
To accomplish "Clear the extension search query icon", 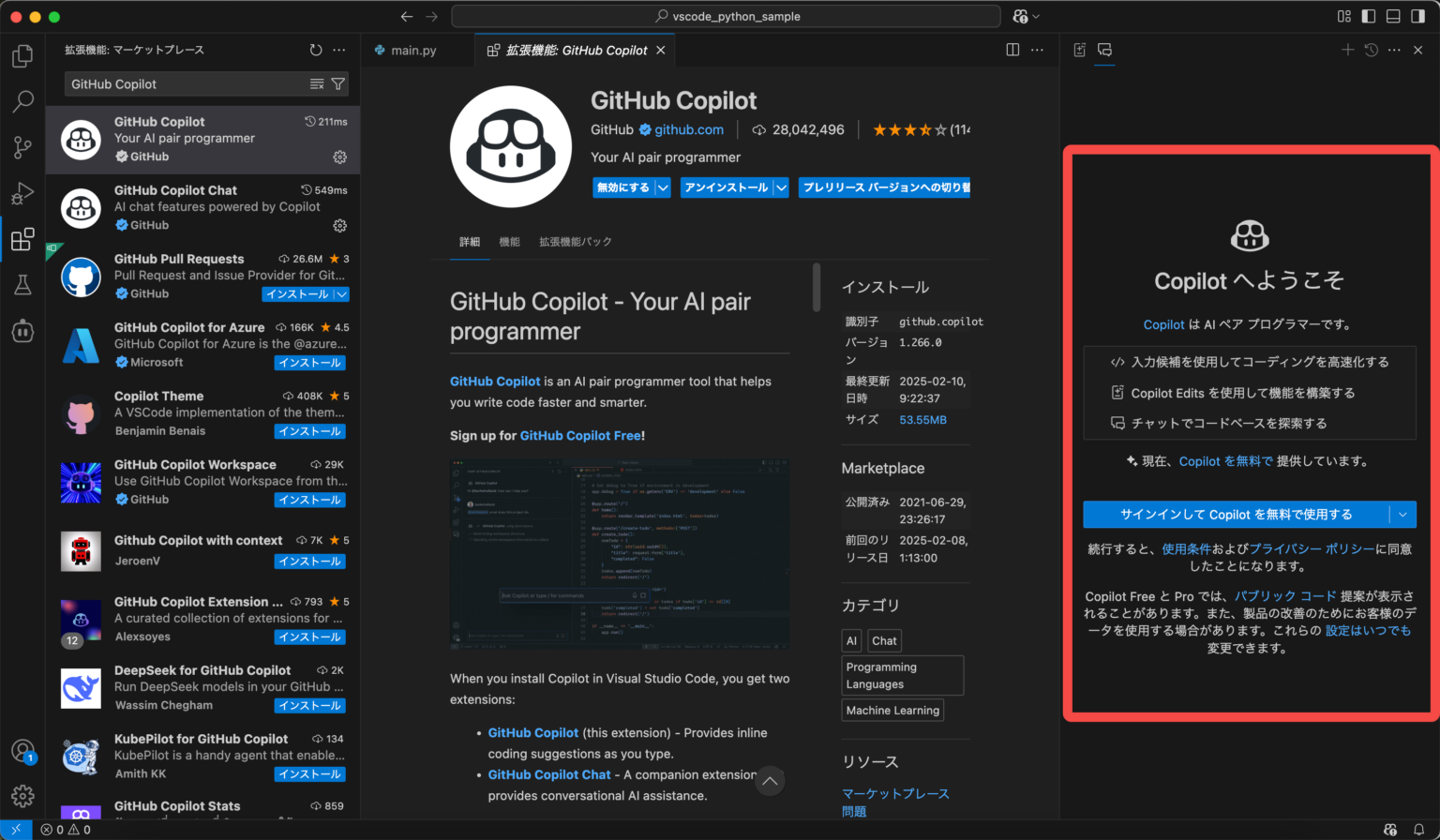I will tap(319, 83).
